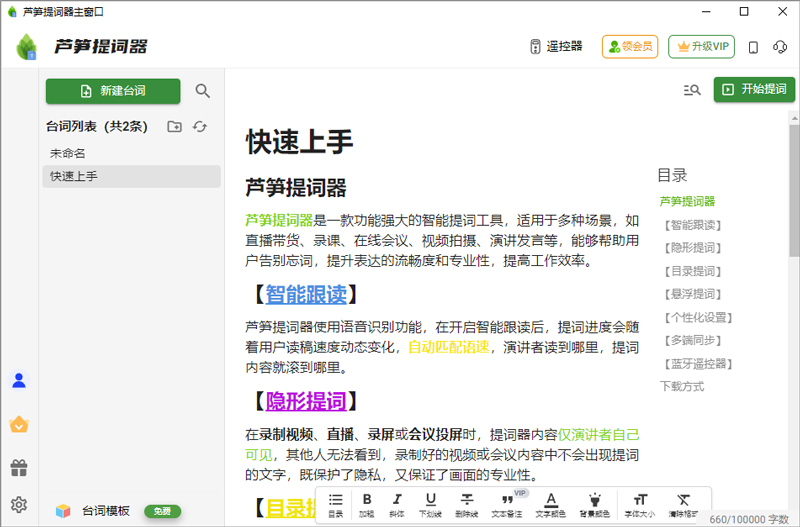The image size is (800, 527).
Task: Open find-in-document search icon
Action: pos(692,90)
